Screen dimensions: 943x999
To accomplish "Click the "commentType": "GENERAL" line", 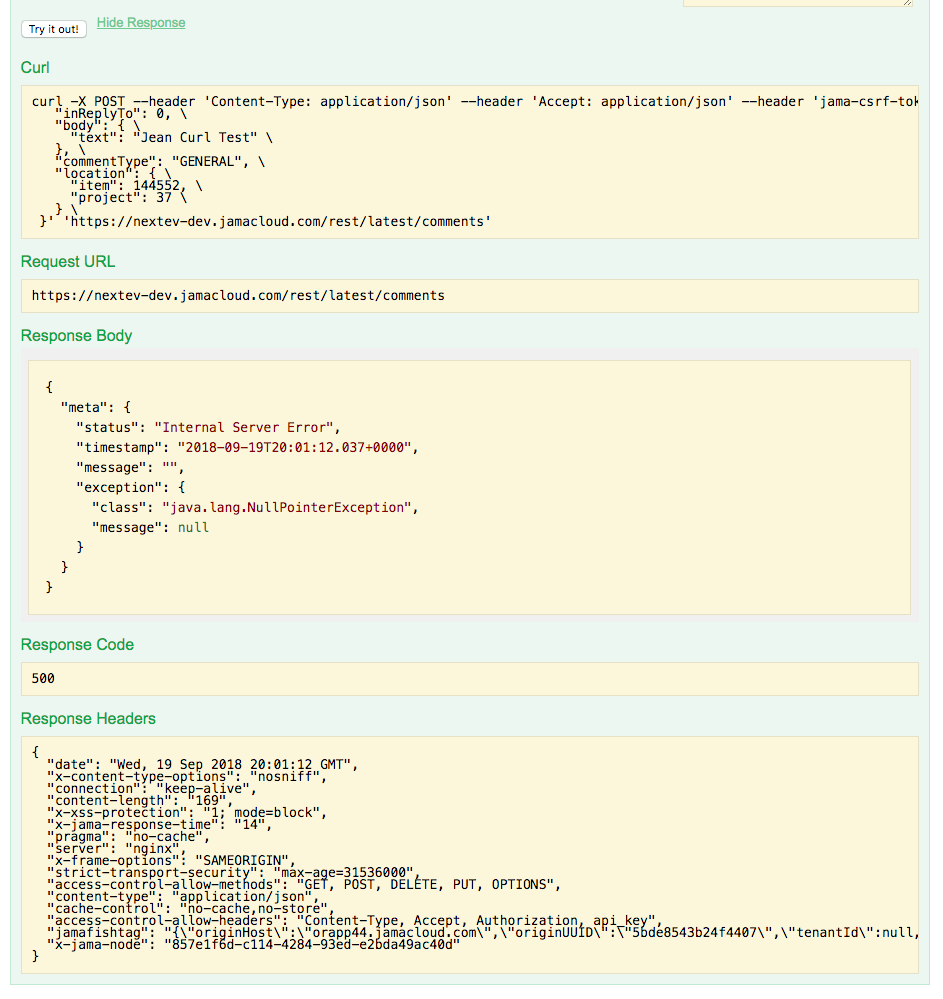I will coord(160,162).
